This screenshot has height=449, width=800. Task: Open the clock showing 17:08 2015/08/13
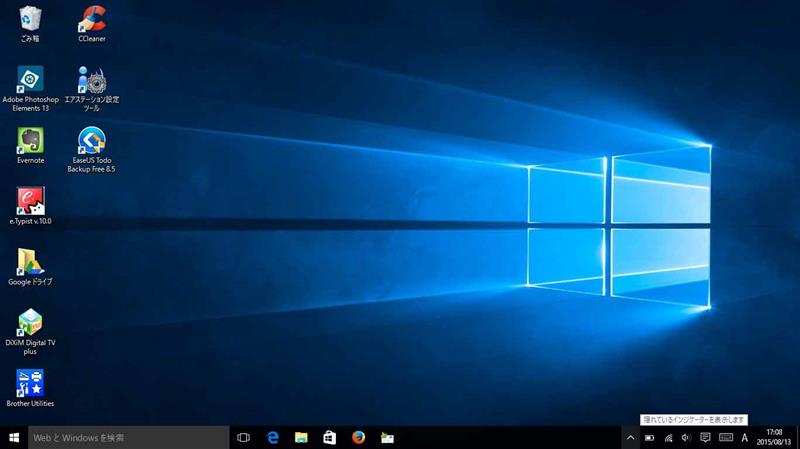774,438
